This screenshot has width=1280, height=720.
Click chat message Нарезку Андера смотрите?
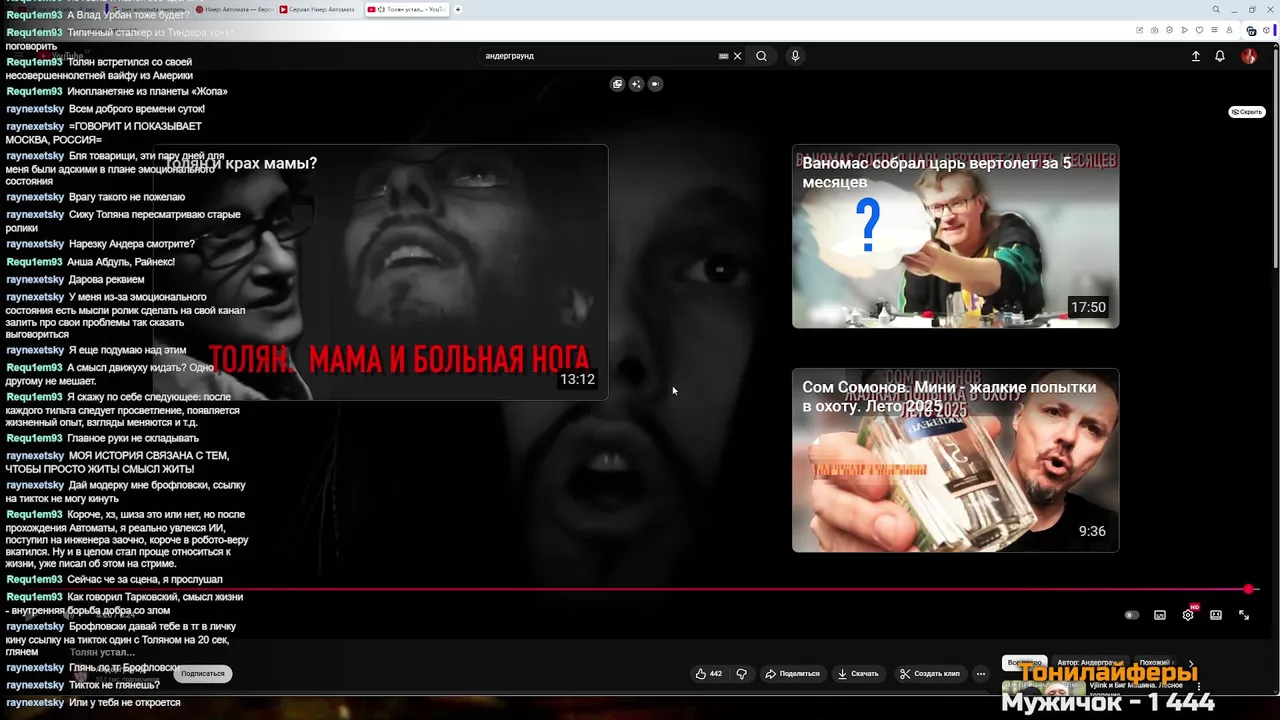[x=132, y=244]
